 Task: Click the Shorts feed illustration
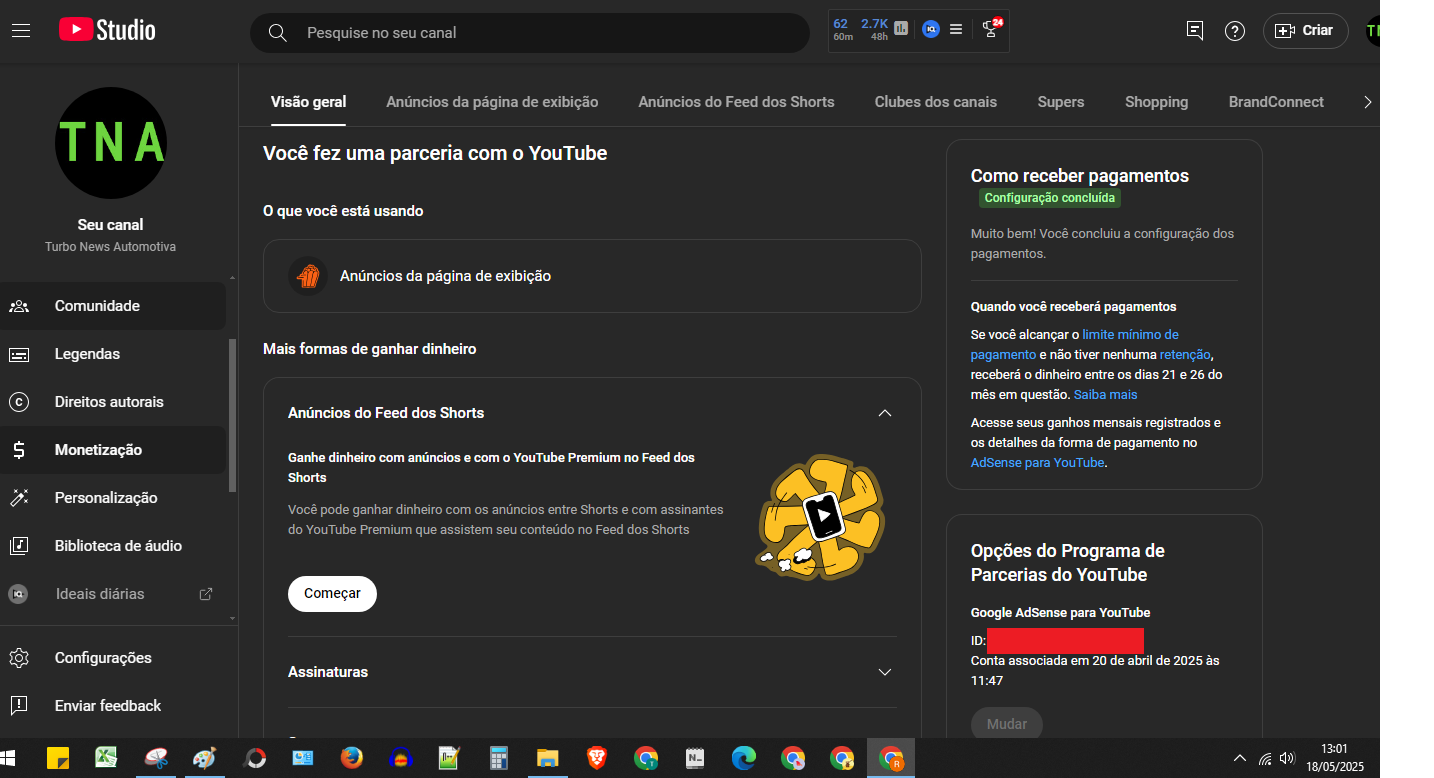pyautogui.click(x=821, y=518)
